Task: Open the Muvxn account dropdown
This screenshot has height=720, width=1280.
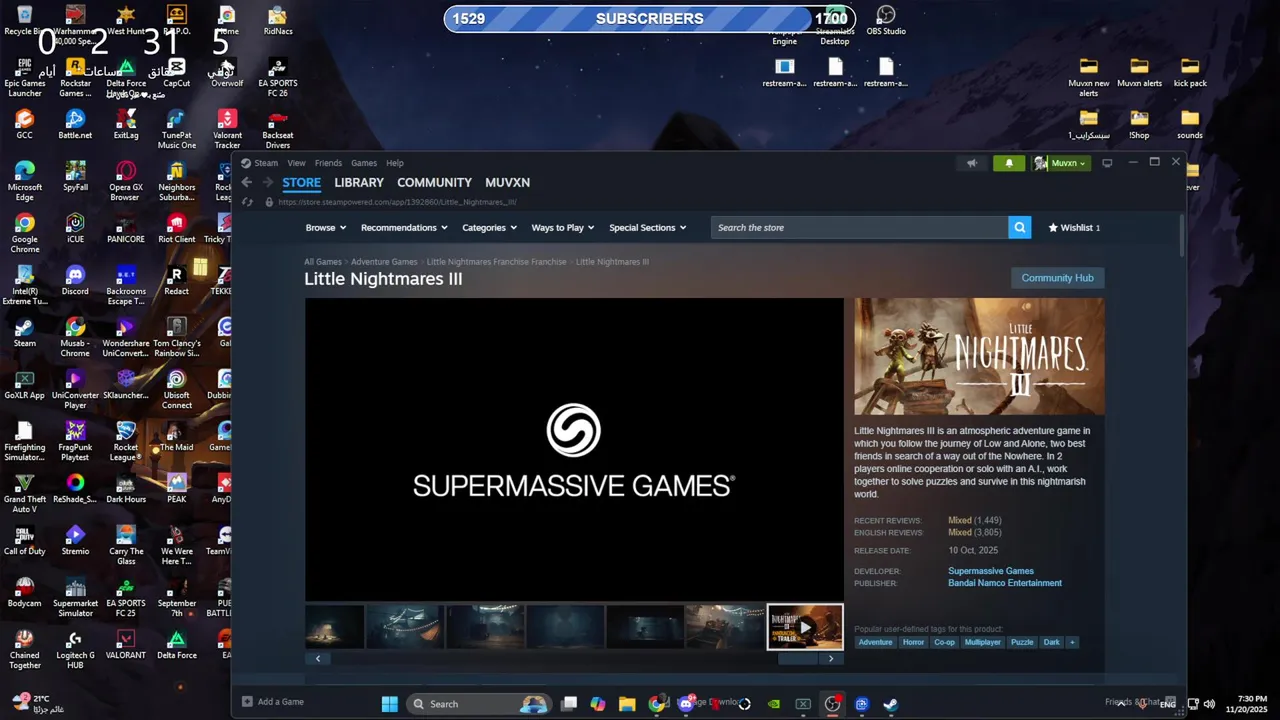Action: click(x=1061, y=163)
